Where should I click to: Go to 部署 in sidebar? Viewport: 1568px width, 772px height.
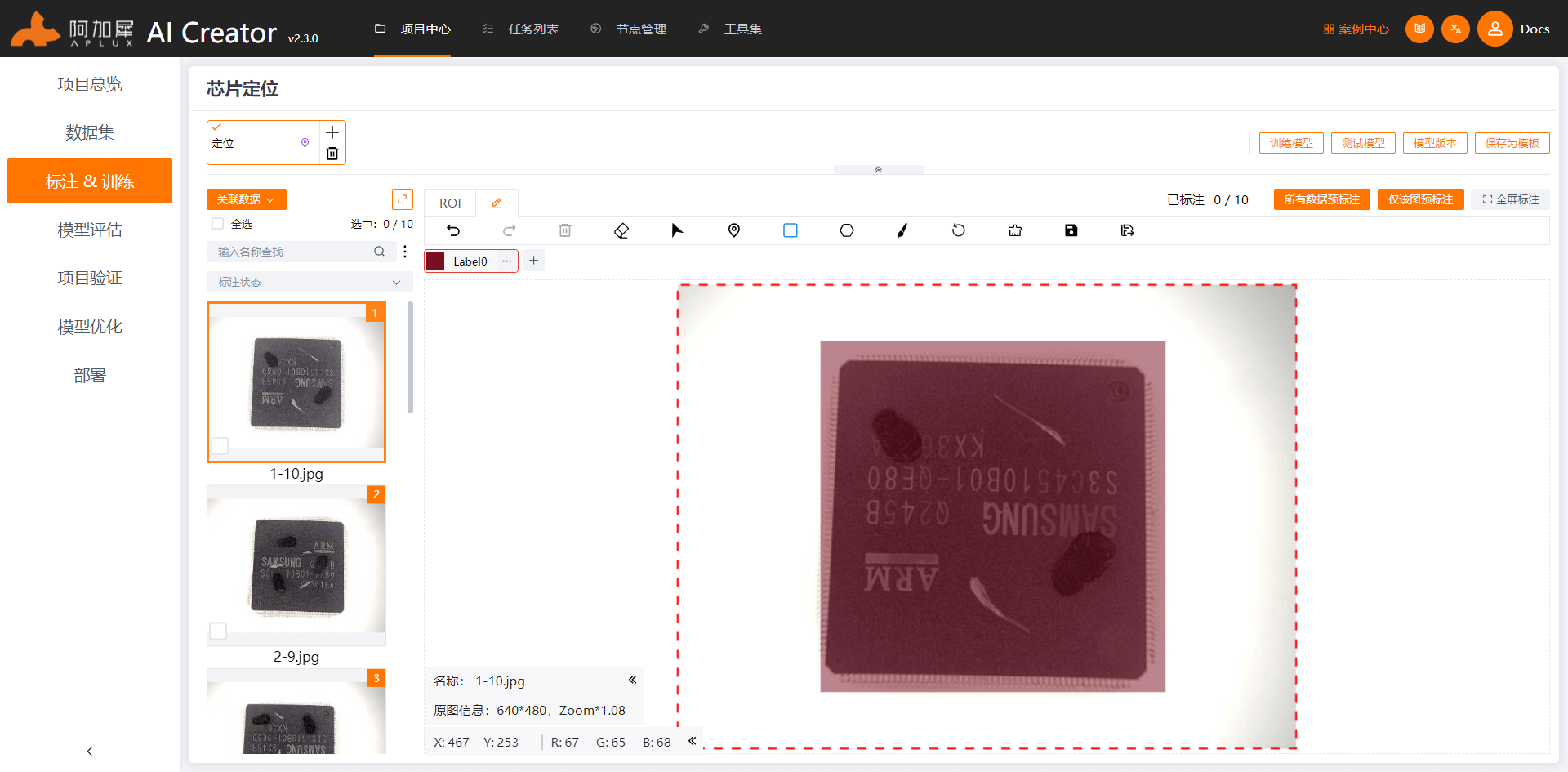(x=90, y=375)
